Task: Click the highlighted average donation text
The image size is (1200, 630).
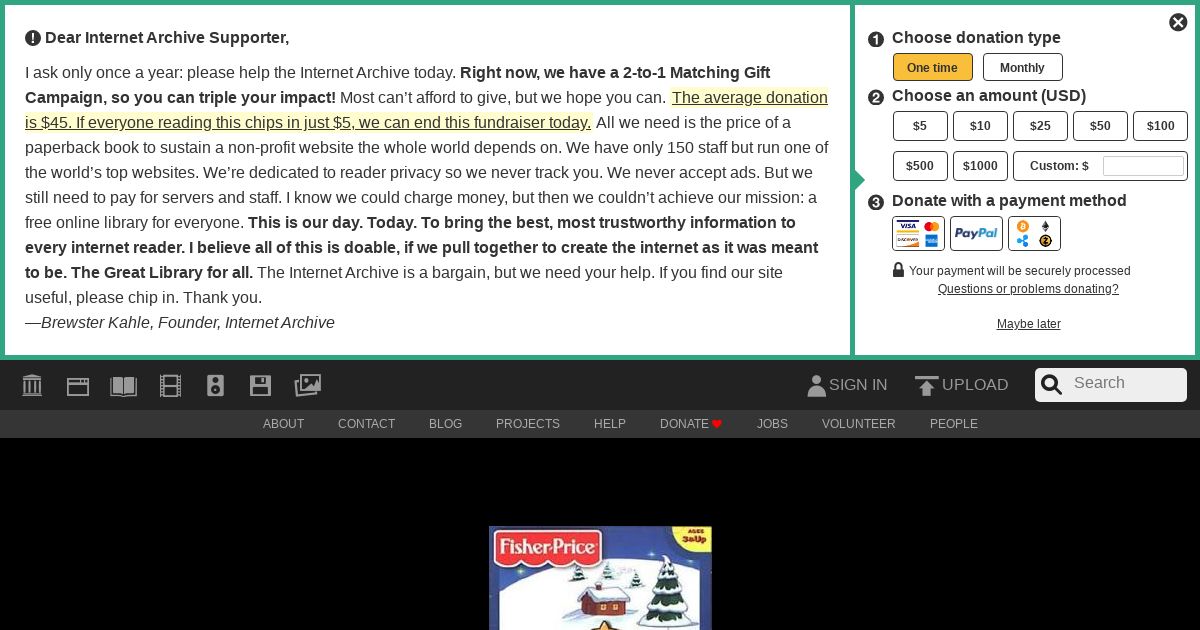Action: pos(426,110)
